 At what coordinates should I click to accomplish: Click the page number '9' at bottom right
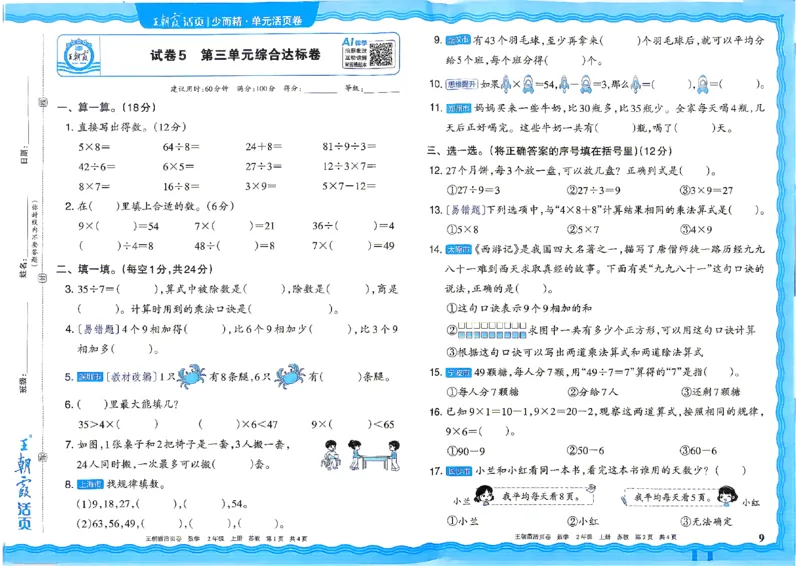(x=762, y=538)
